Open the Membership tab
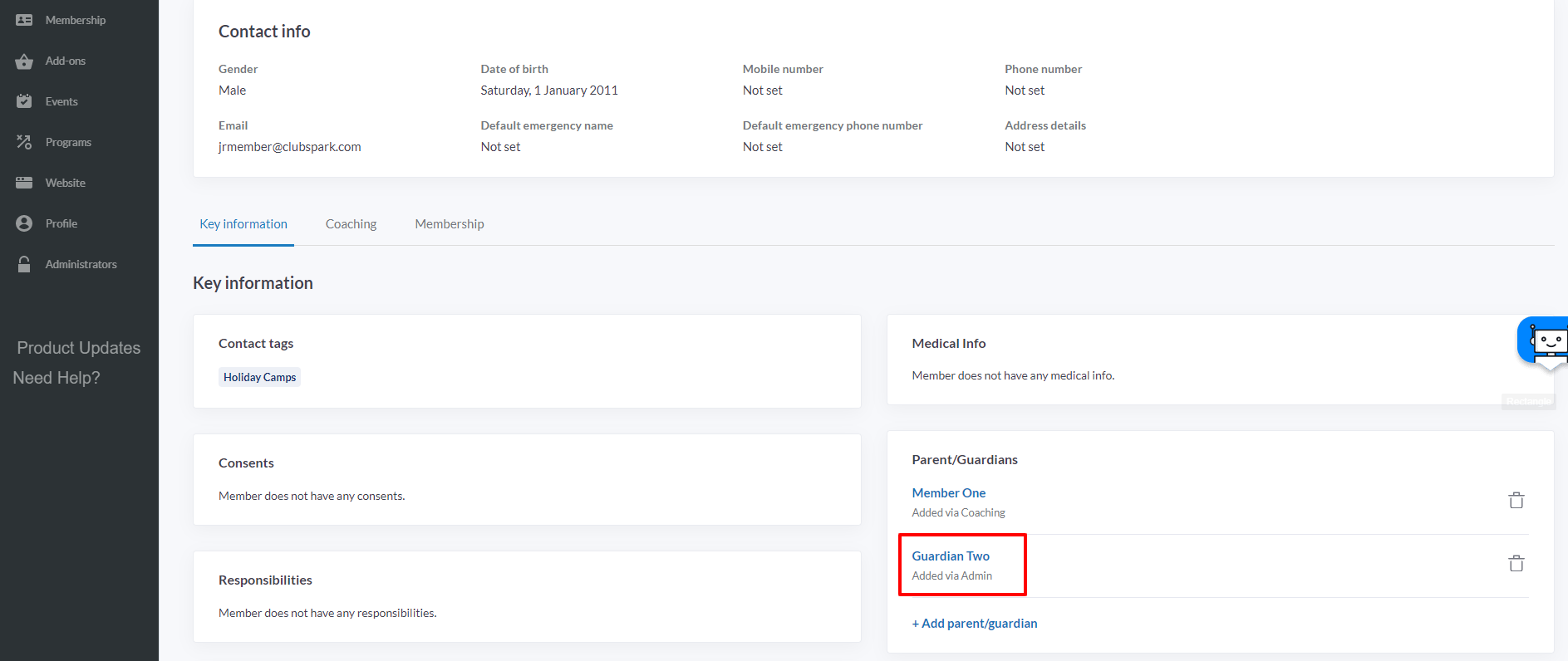The height and width of the screenshot is (661, 1568). click(x=449, y=224)
